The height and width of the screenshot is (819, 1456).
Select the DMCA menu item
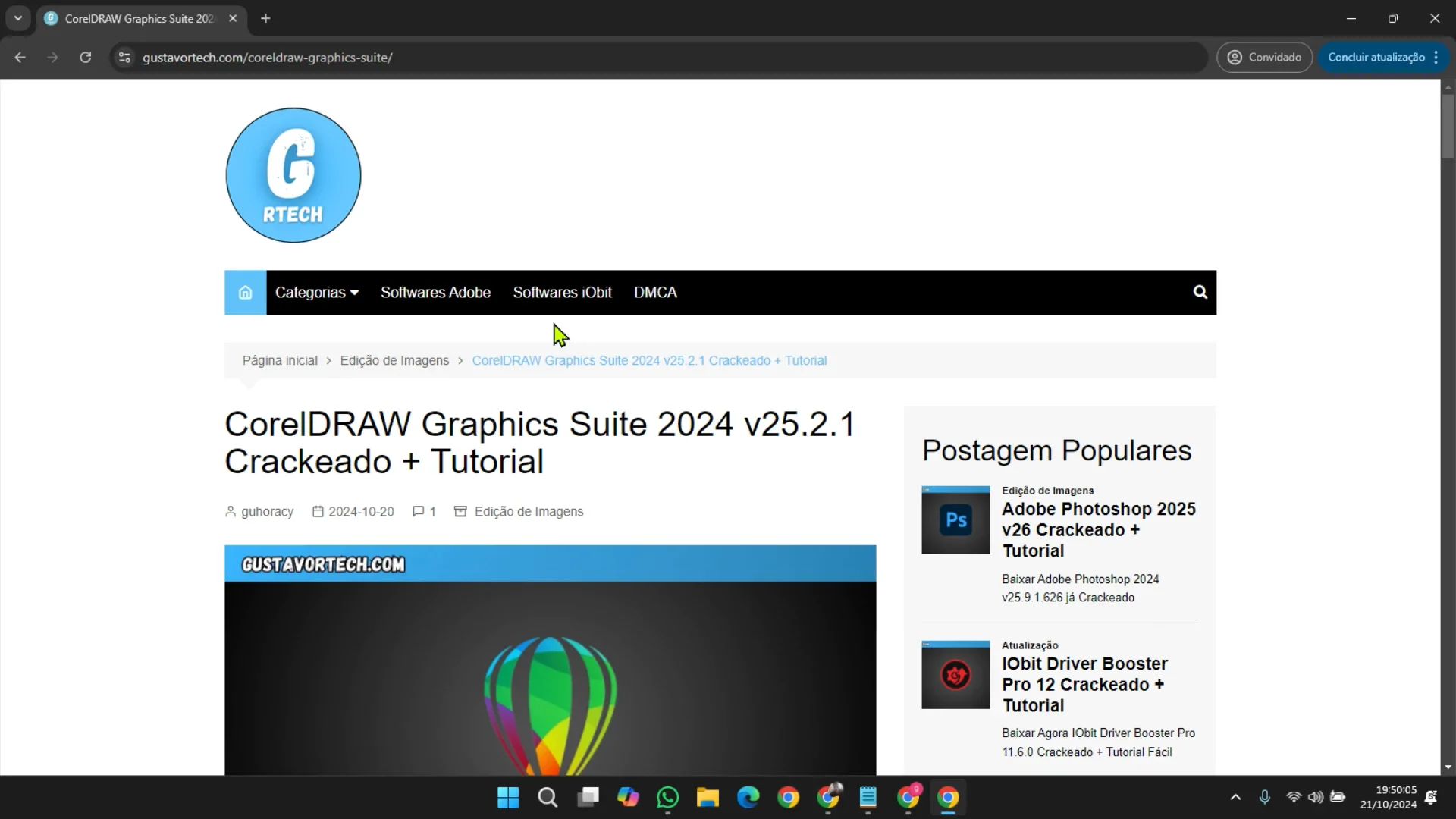pos(655,293)
